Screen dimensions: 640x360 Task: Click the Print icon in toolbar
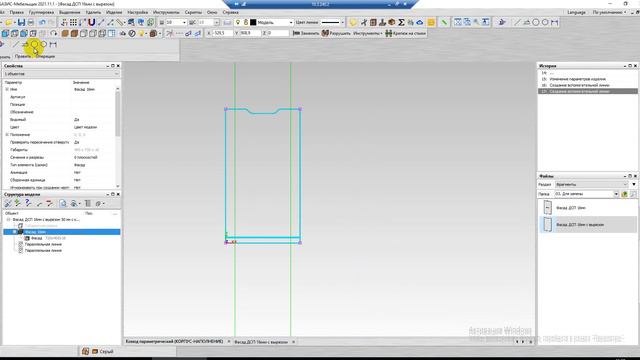[x=31, y=22]
